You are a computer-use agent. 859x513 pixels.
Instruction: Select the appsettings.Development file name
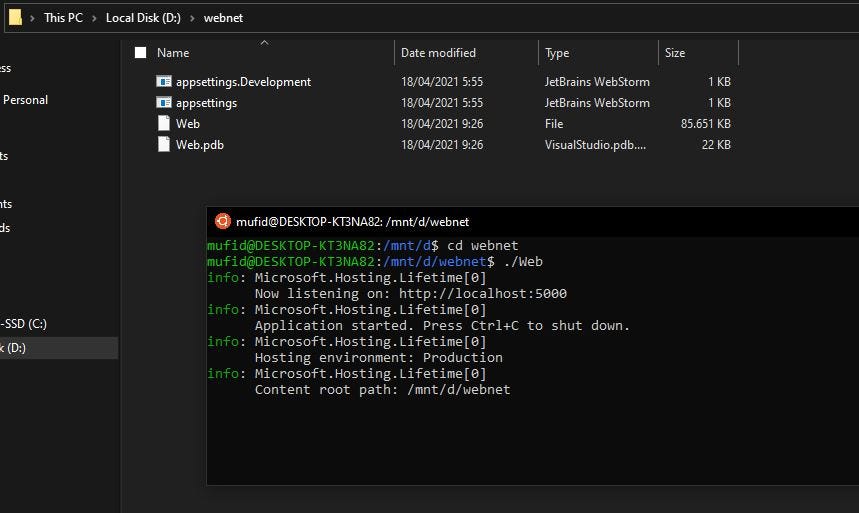coord(243,82)
